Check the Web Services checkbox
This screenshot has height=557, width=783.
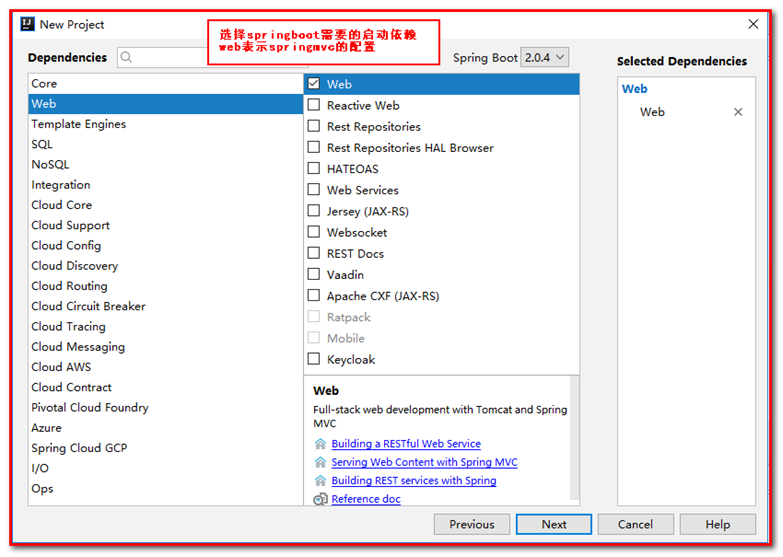tap(314, 190)
